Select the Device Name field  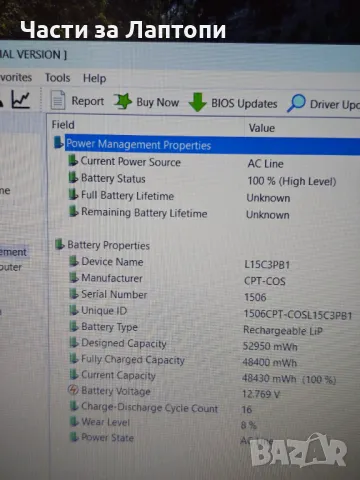(x=112, y=262)
